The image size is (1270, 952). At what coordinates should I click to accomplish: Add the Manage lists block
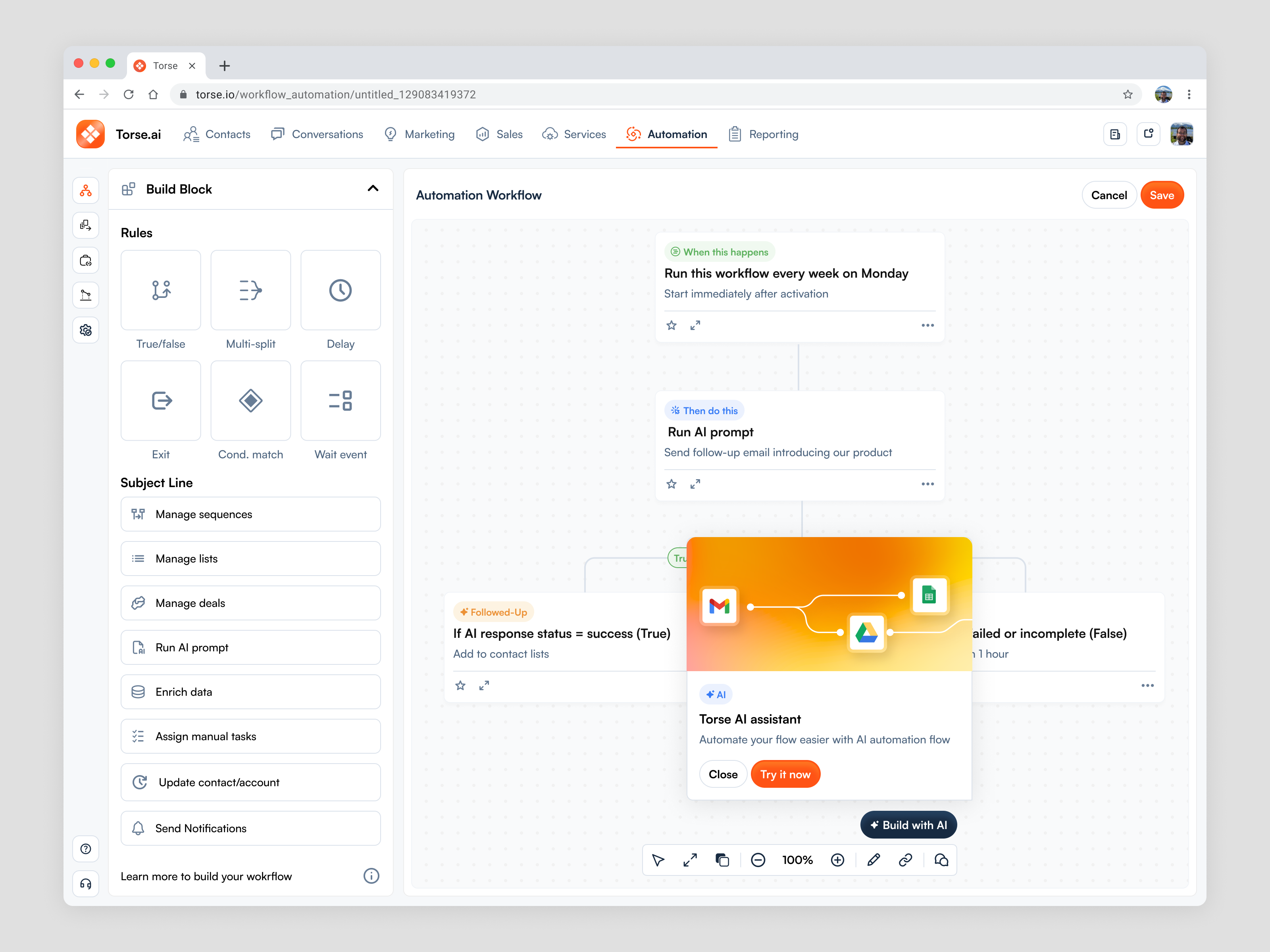coord(250,559)
